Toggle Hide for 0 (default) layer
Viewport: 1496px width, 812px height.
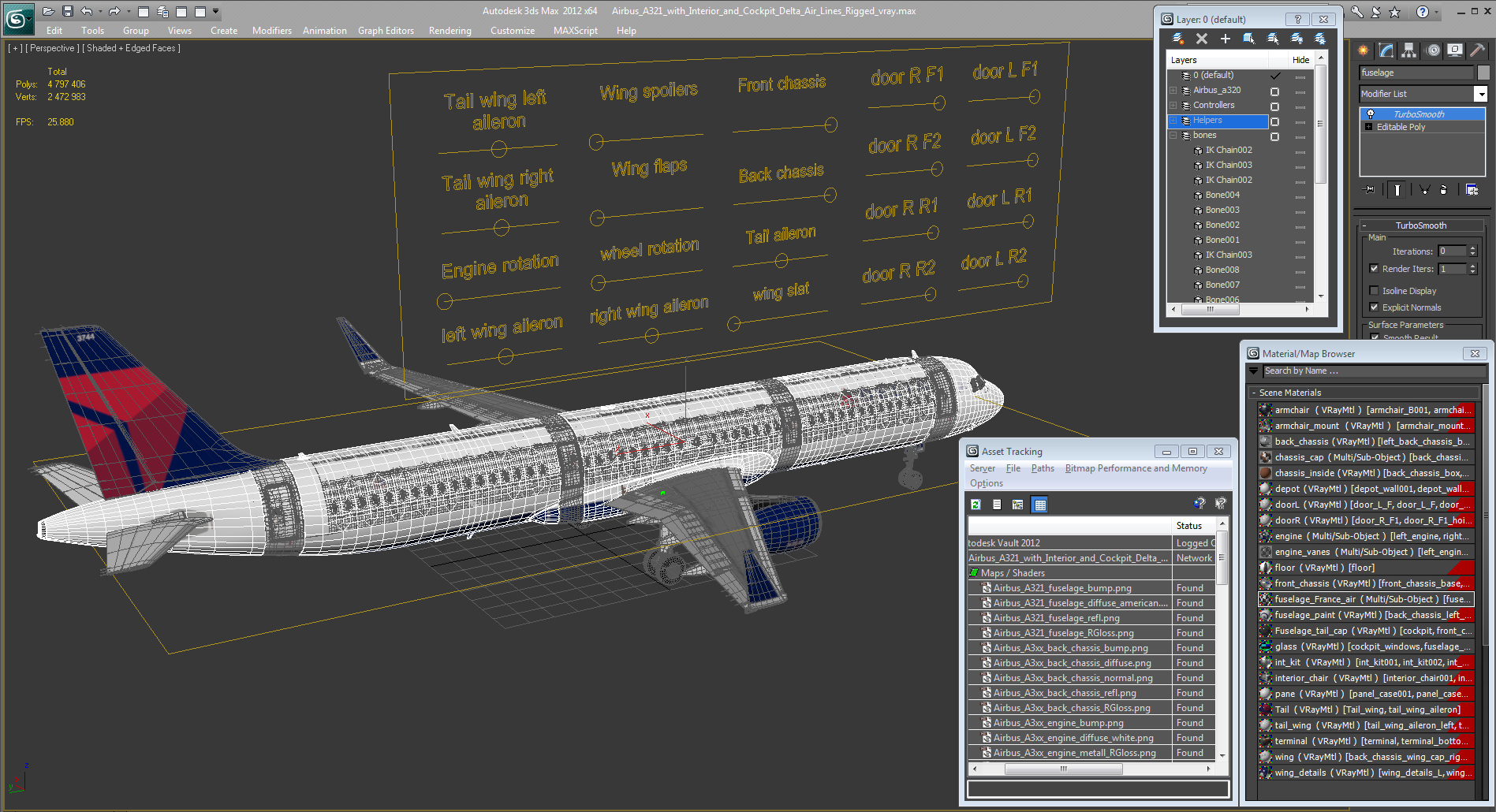(x=1300, y=76)
